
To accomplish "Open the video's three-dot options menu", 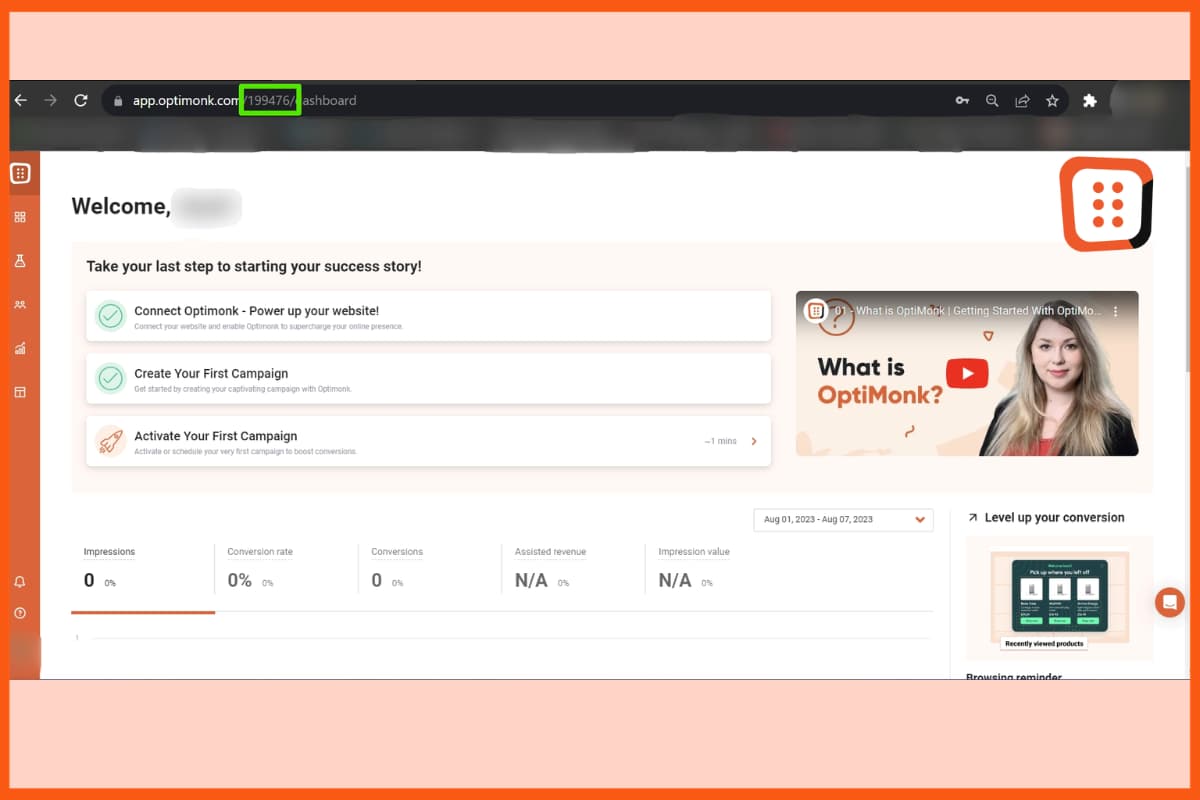I will (x=1117, y=311).
